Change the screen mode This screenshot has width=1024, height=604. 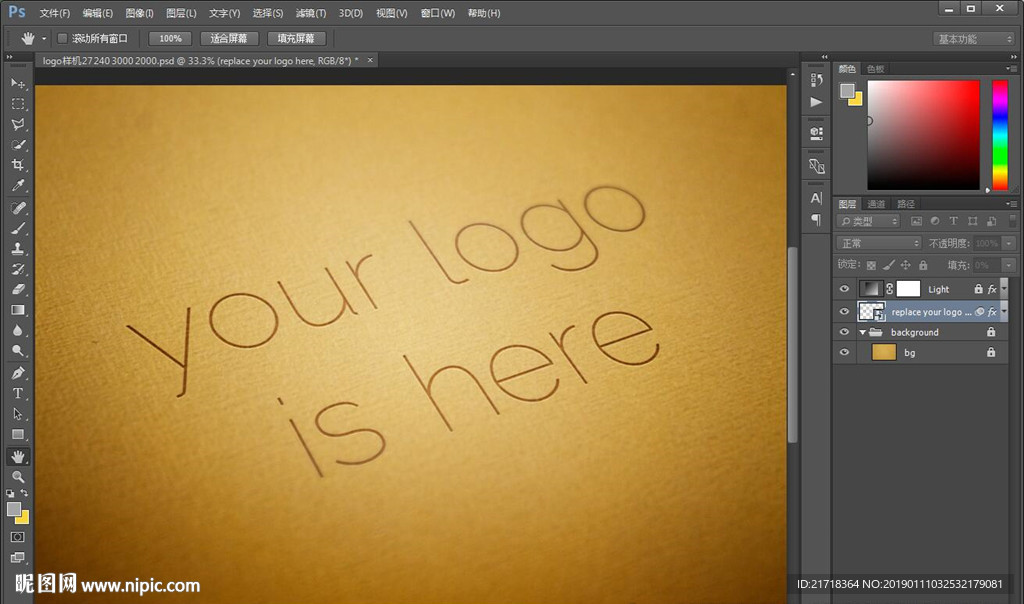[x=18, y=557]
